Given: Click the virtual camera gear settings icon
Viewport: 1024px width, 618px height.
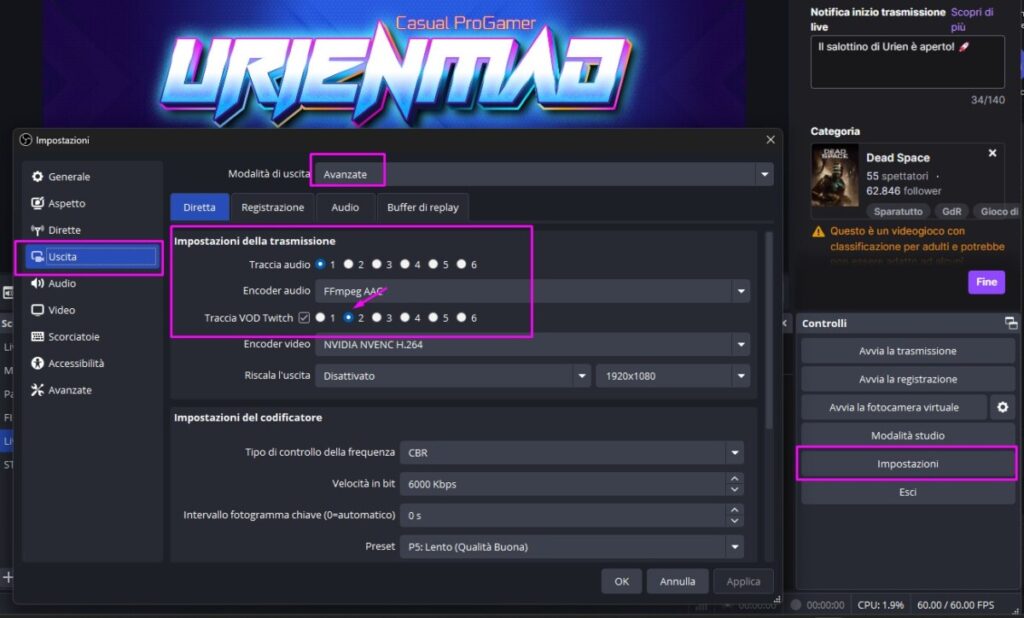Looking at the screenshot, I should click(x=1003, y=407).
